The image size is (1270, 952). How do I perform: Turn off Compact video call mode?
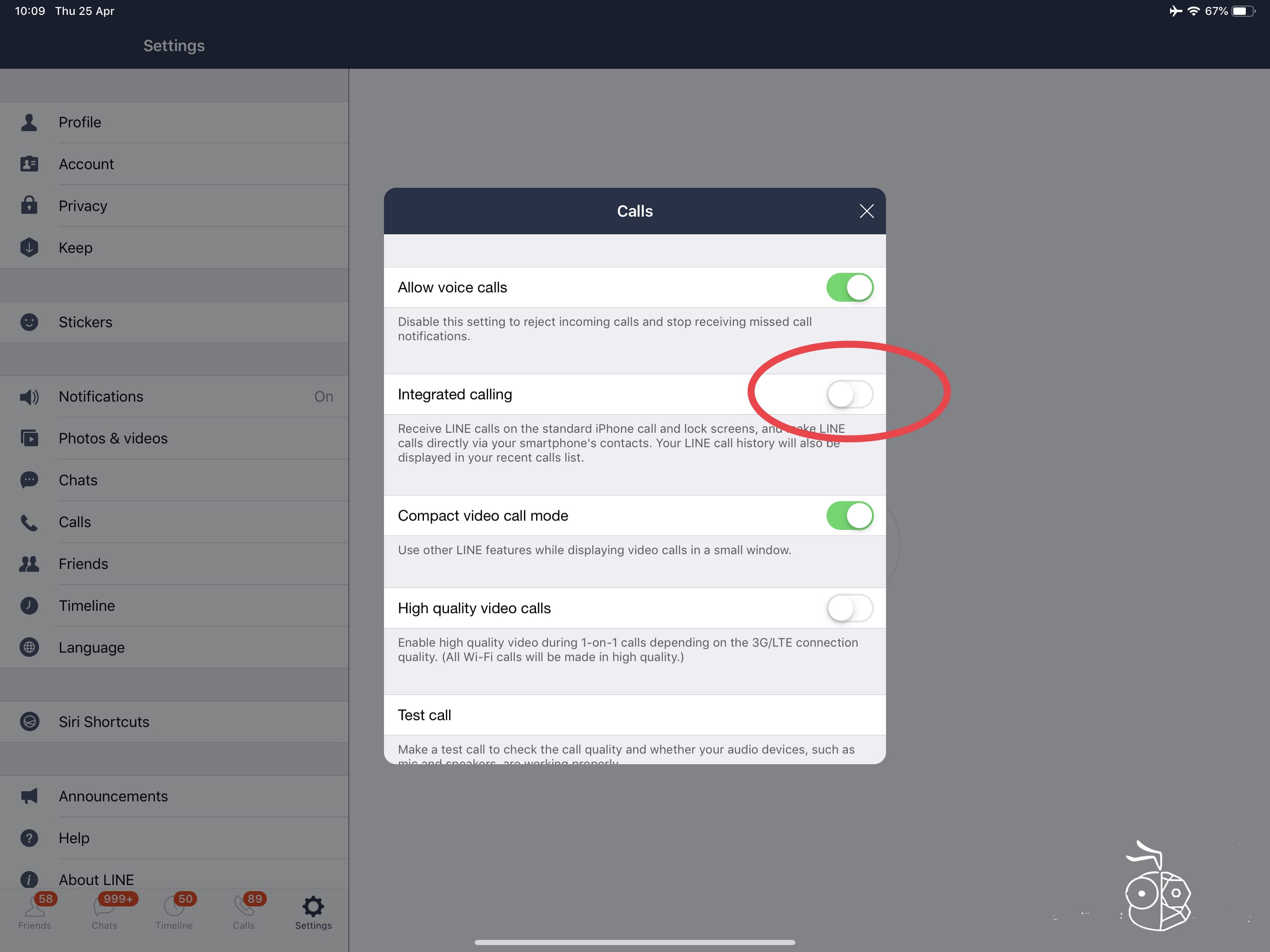(x=850, y=516)
